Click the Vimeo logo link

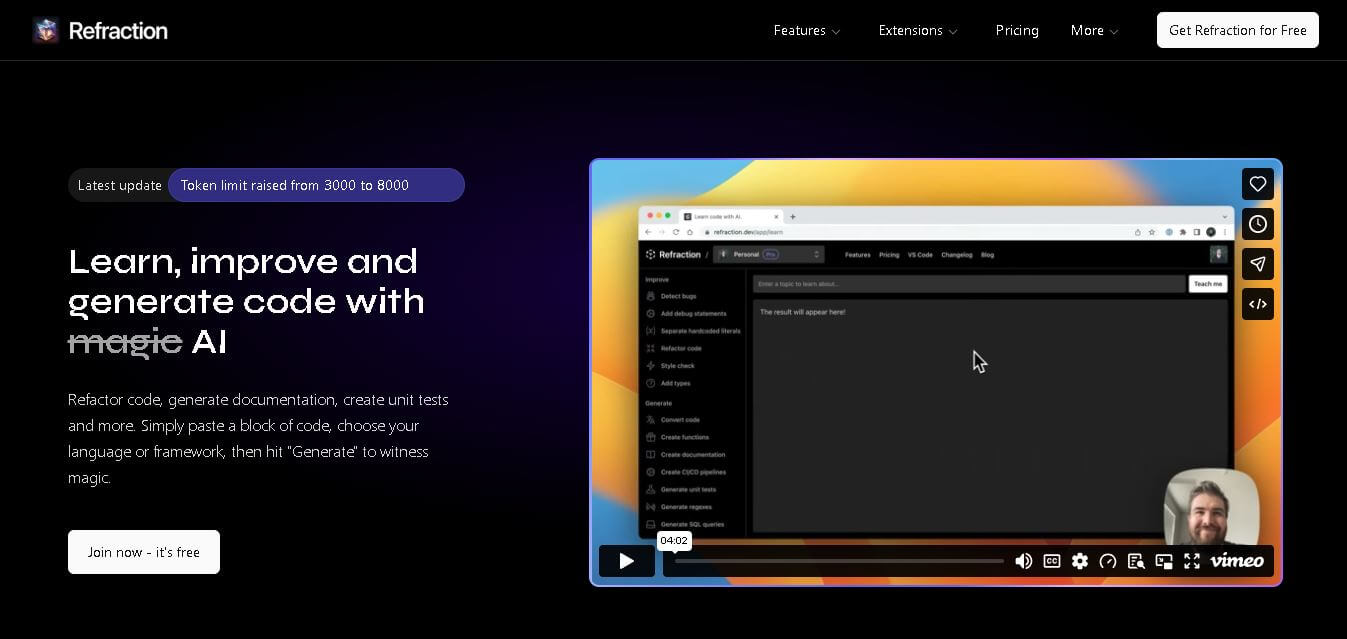tap(1238, 561)
